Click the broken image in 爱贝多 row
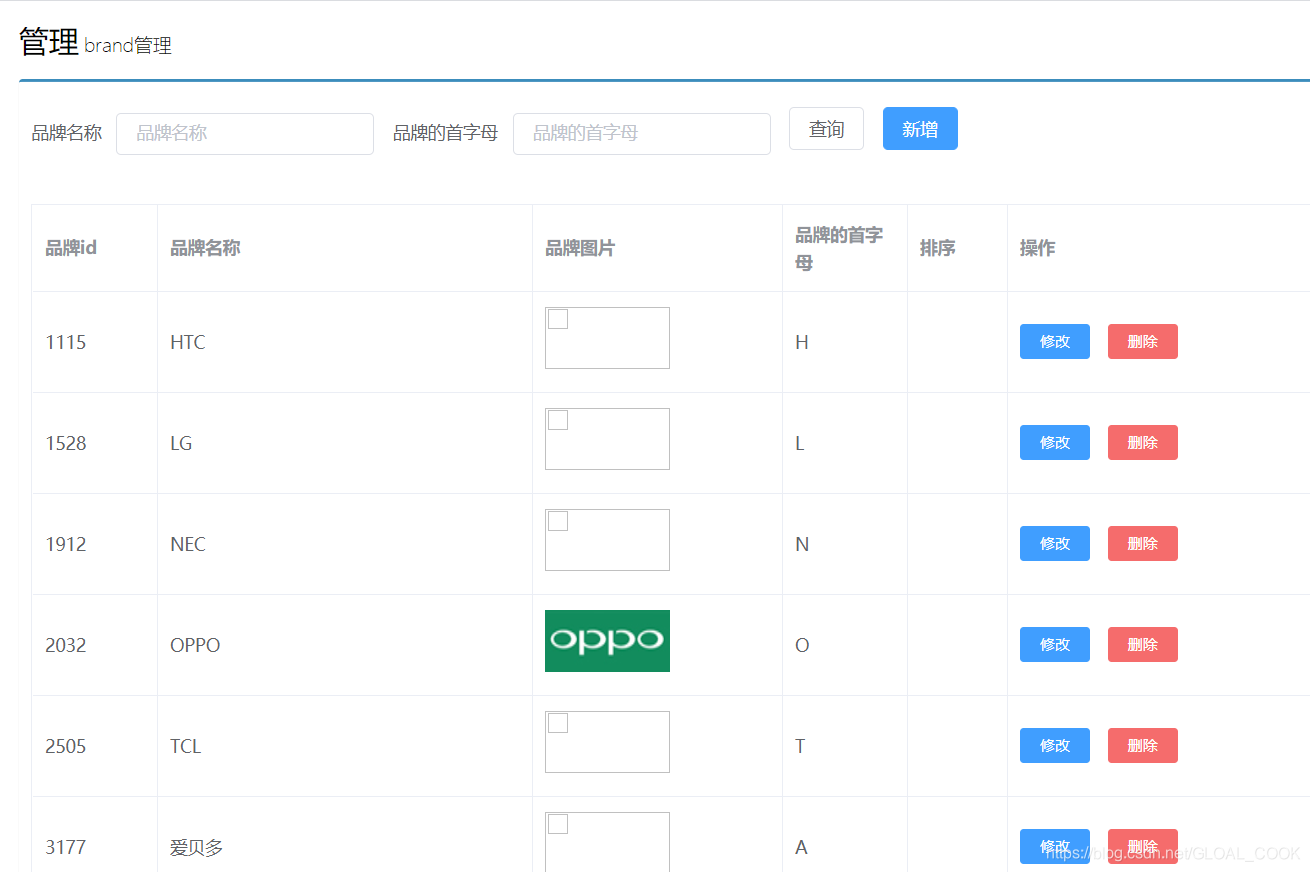Viewport: 1310px width, 872px height. click(607, 841)
